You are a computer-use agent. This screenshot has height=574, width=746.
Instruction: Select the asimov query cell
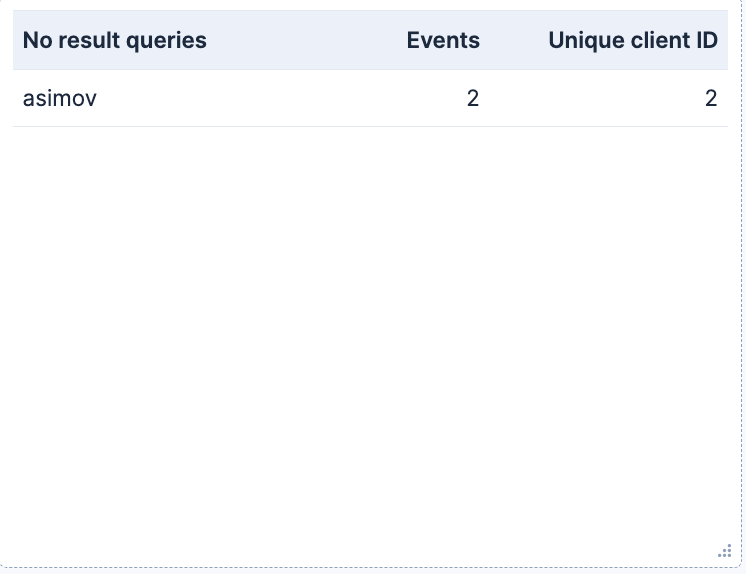pyautogui.click(x=59, y=99)
